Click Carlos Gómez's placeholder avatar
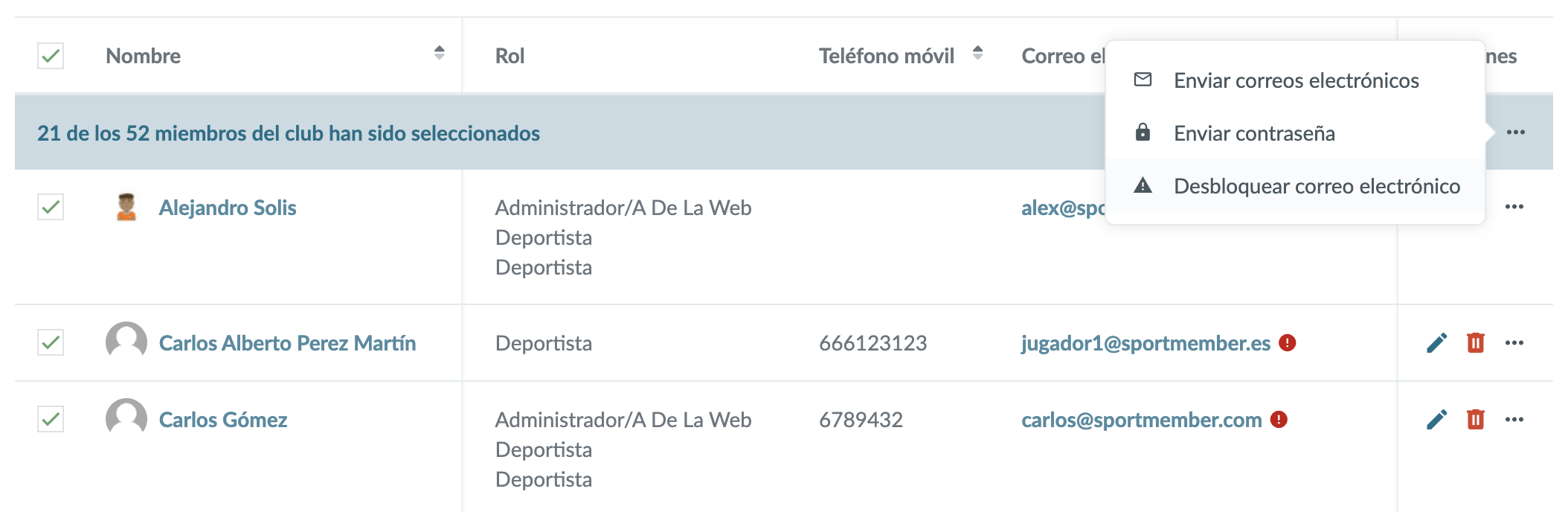 click(126, 419)
